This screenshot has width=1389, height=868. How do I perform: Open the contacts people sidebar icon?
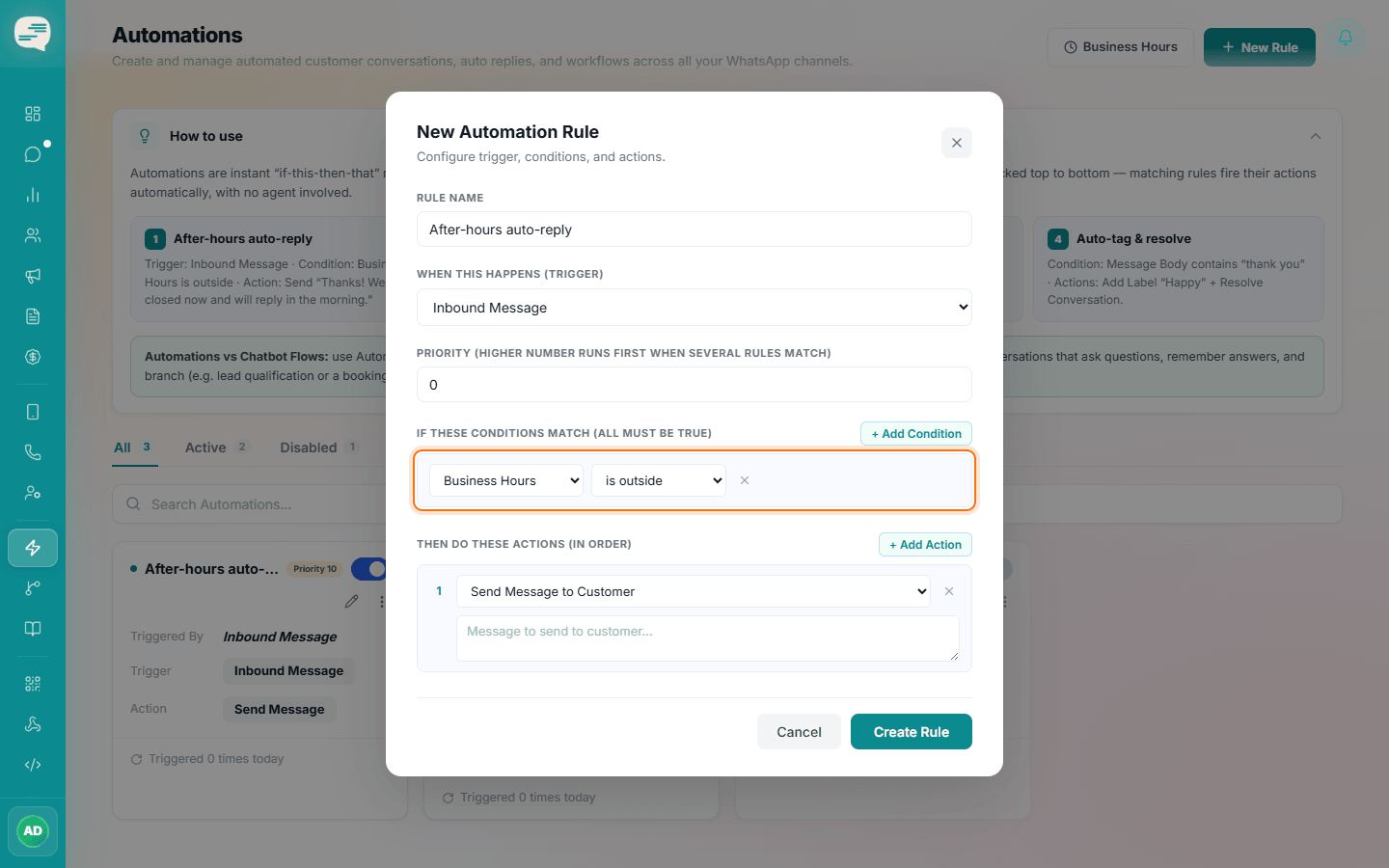(x=33, y=235)
